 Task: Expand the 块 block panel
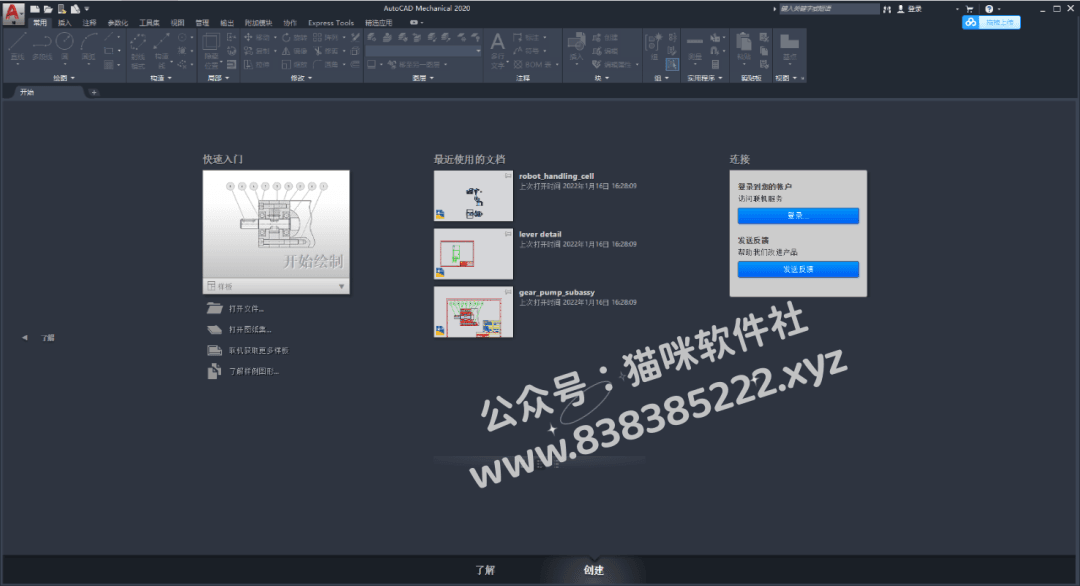pyautogui.click(x=602, y=78)
